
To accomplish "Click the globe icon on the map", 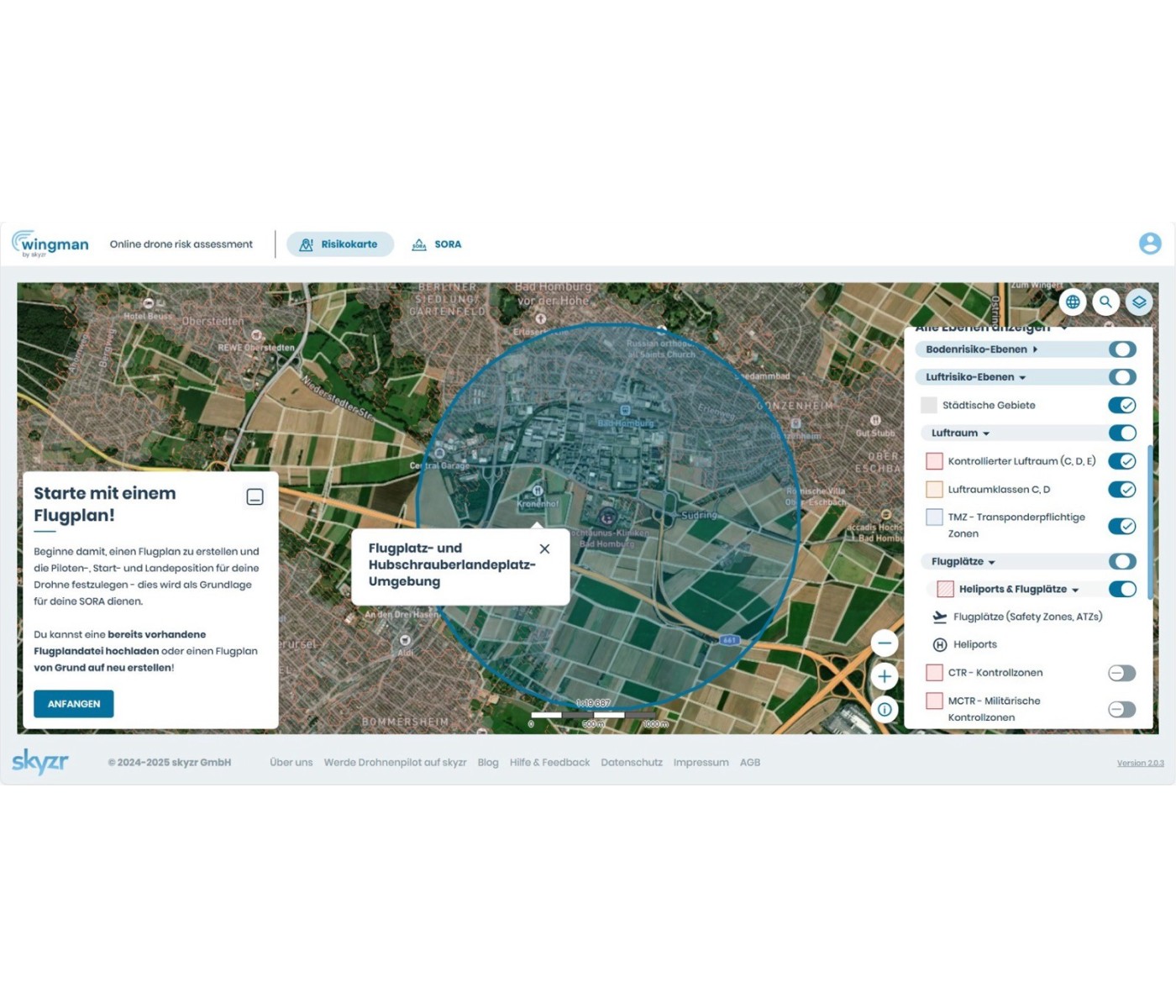I will point(1073,302).
